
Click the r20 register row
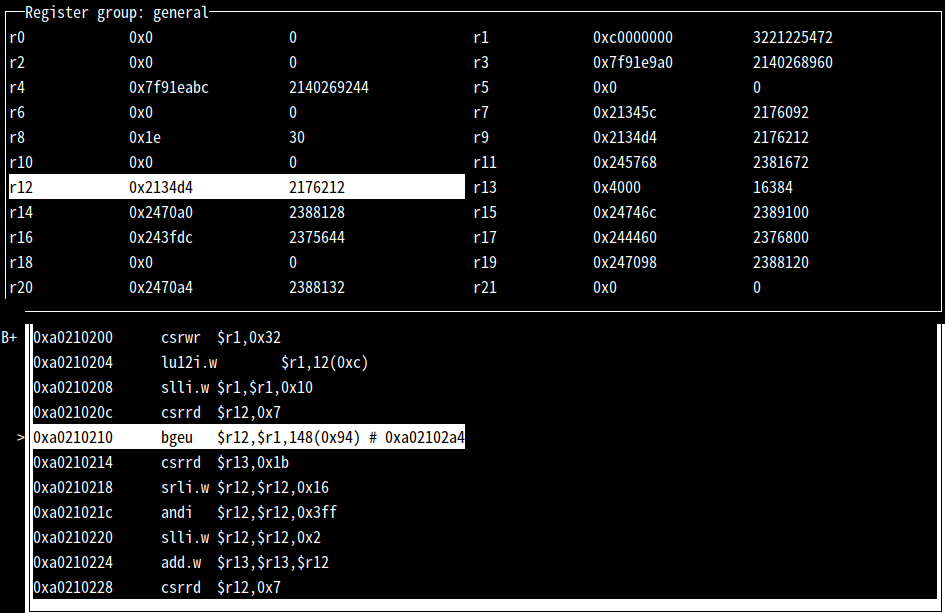pos(236,288)
